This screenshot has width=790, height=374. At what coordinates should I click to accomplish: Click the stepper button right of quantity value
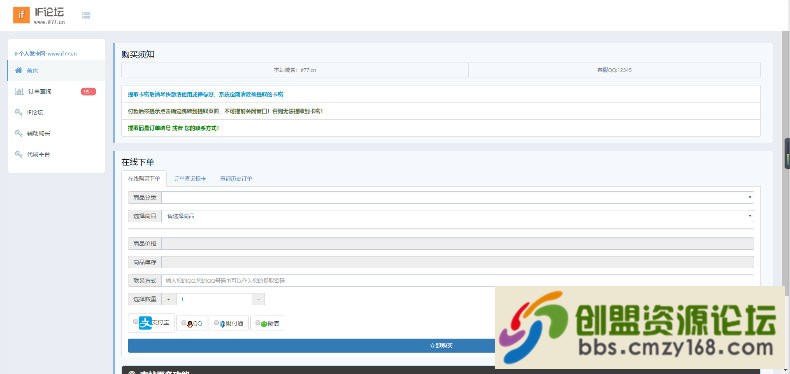tap(258, 299)
